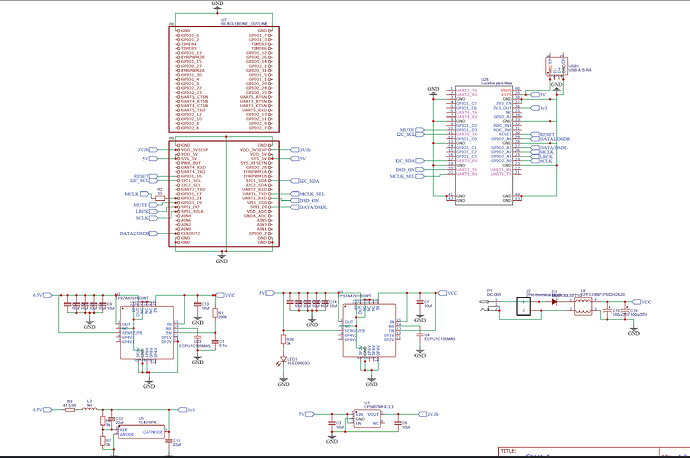Select the D1 diode symbol
Screen dimensions: 690x458
pos(554,302)
